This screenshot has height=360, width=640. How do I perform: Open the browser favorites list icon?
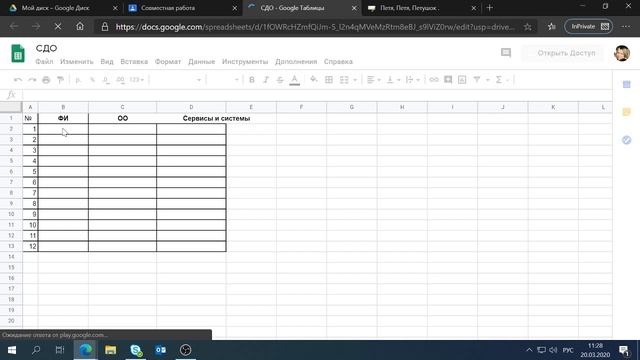coord(552,27)
